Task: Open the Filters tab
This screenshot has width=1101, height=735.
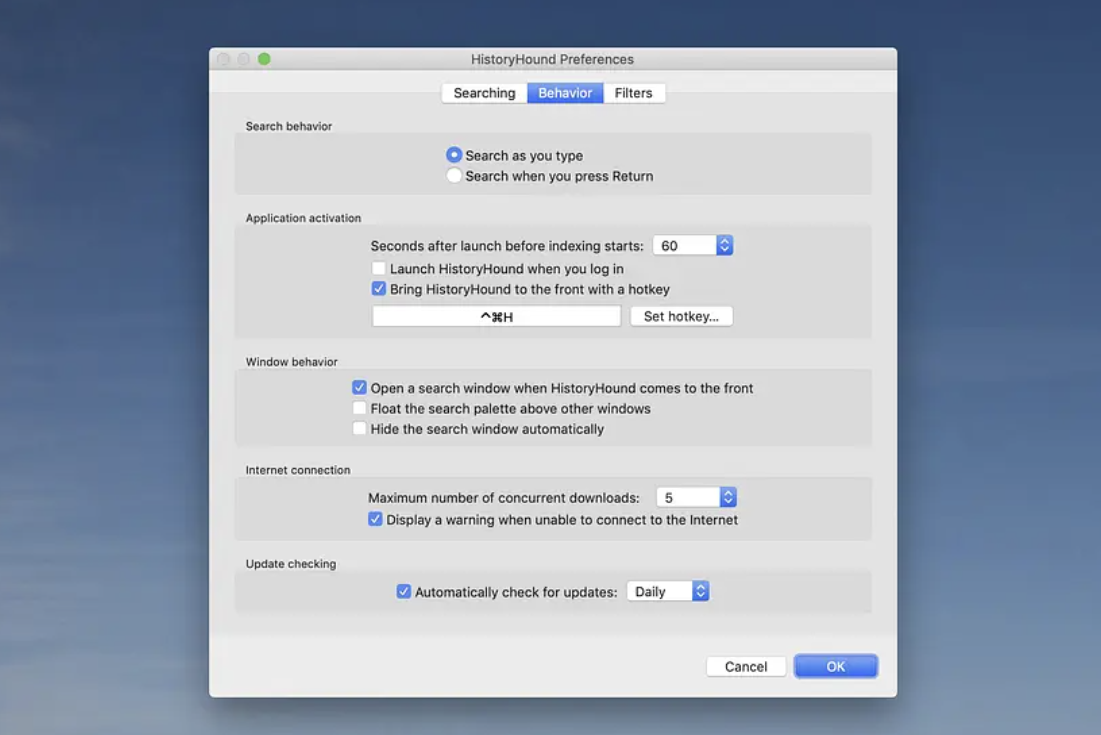Action: click(634, 92)
